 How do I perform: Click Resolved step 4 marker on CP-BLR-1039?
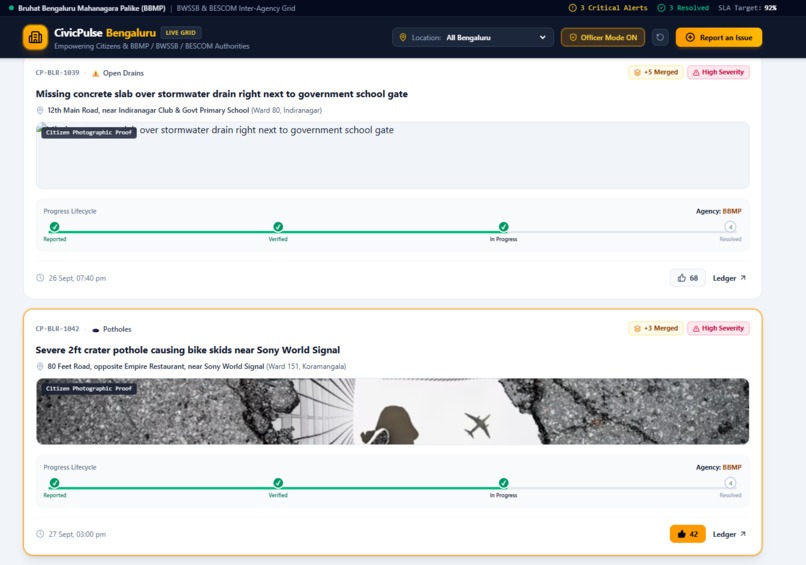730,227
